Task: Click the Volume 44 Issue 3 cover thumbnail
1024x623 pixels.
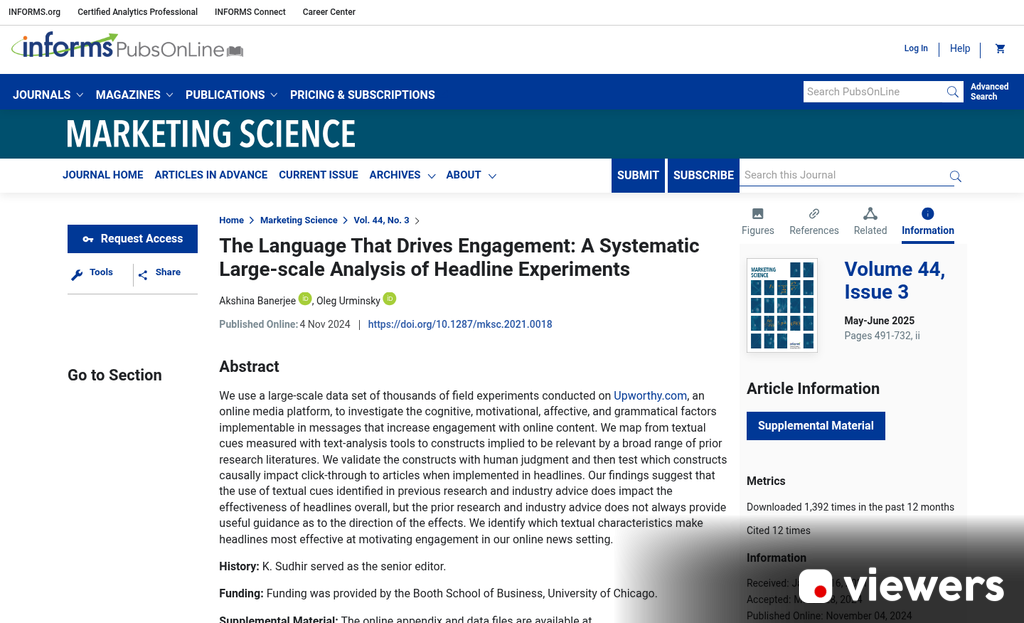Action: (x=782, y=305)
